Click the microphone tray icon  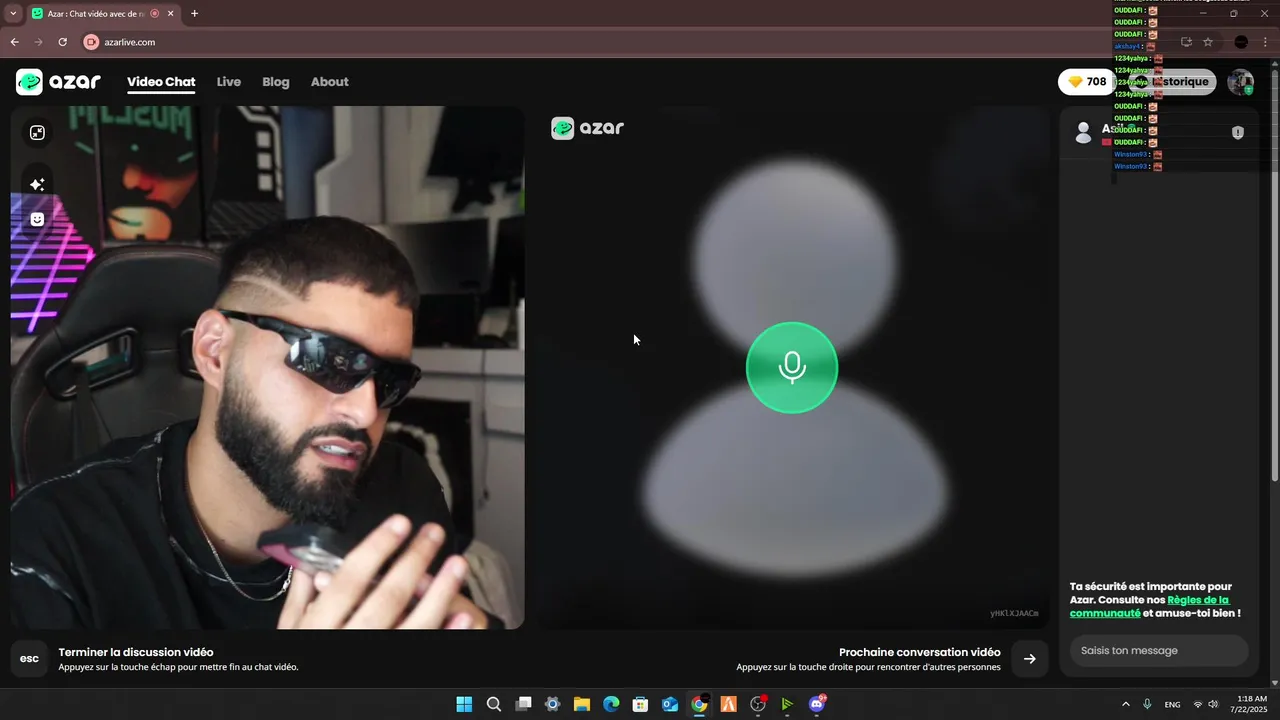(x=1147, y=704)
